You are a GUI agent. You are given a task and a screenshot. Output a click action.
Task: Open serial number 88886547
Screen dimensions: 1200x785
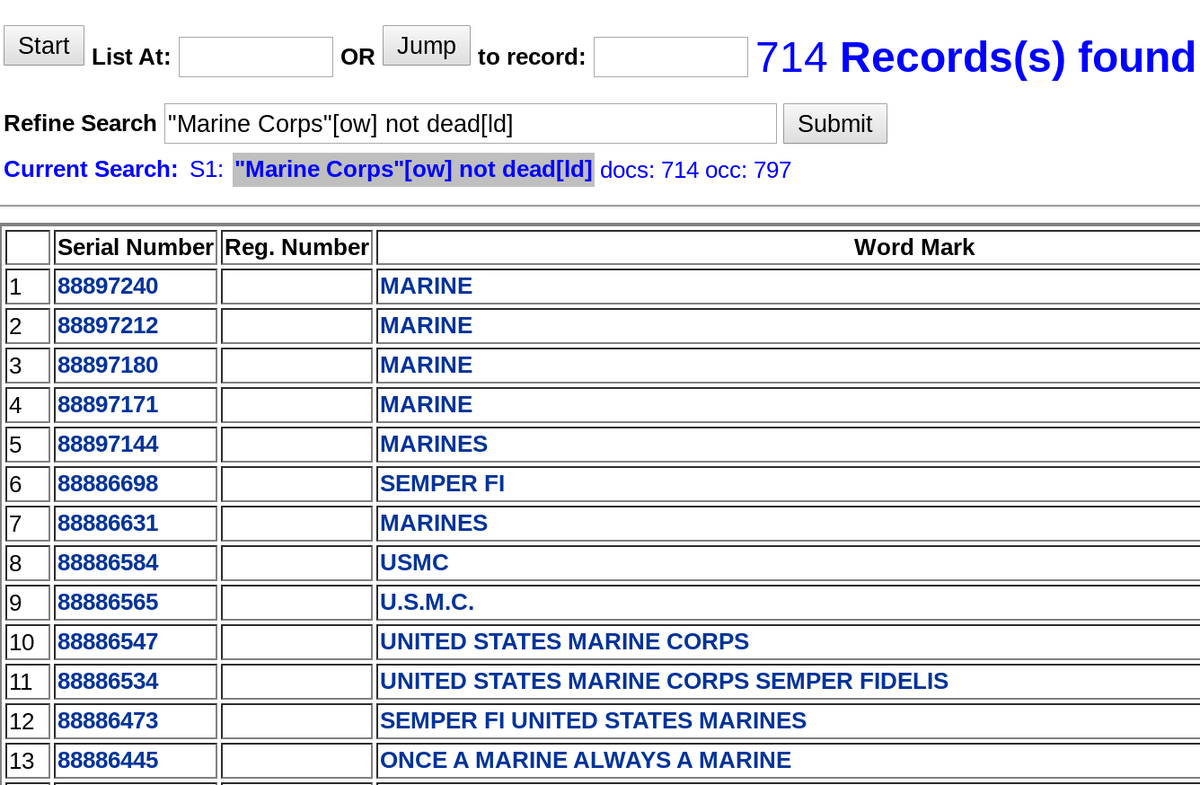tap(108, 642)
